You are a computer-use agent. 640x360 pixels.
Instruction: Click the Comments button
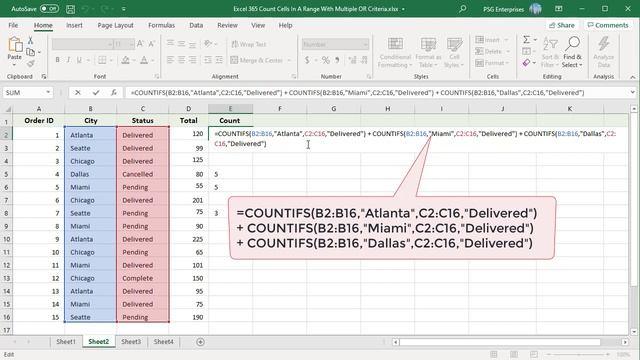click(608, 25)
